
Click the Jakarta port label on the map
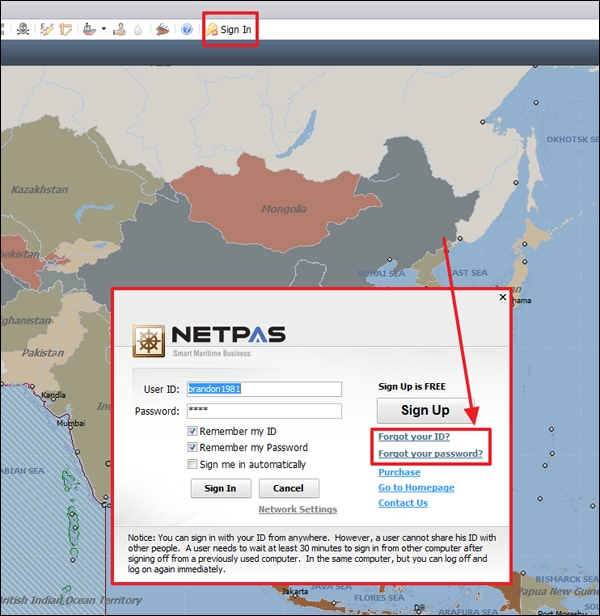point(295,591)
